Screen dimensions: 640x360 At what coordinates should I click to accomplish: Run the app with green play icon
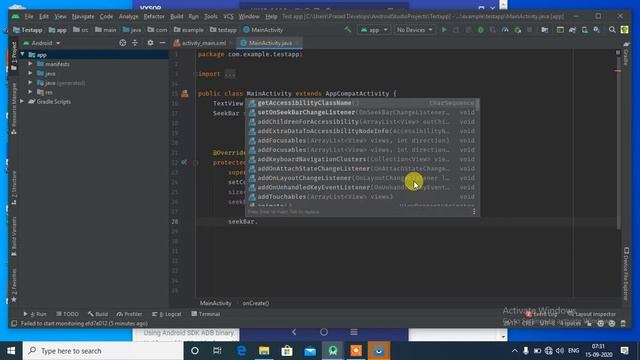444,30
